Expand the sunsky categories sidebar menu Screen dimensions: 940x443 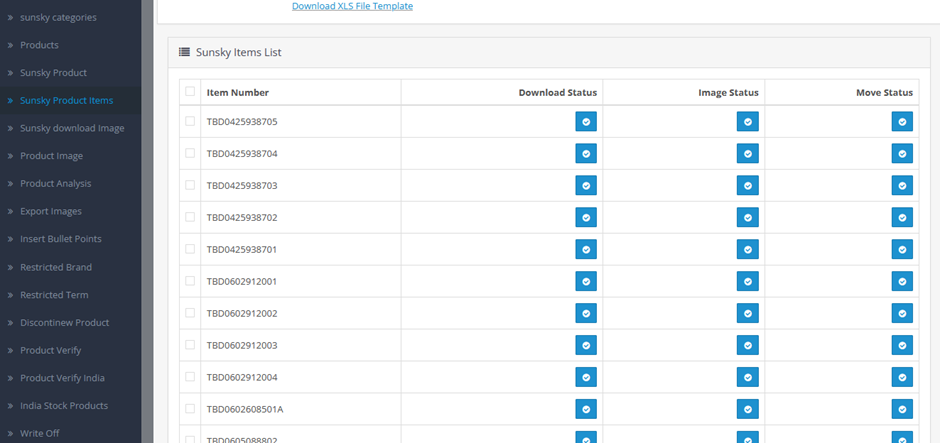(x=57, y=17)
